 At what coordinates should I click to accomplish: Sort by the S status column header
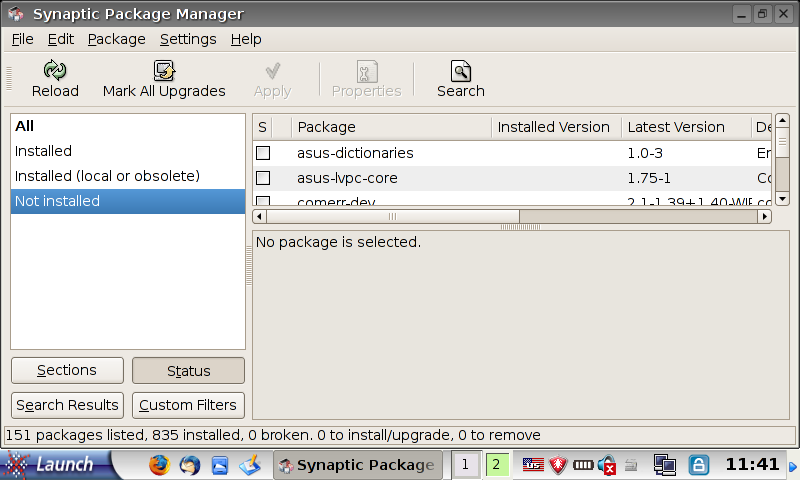click(x=262, y=127)
